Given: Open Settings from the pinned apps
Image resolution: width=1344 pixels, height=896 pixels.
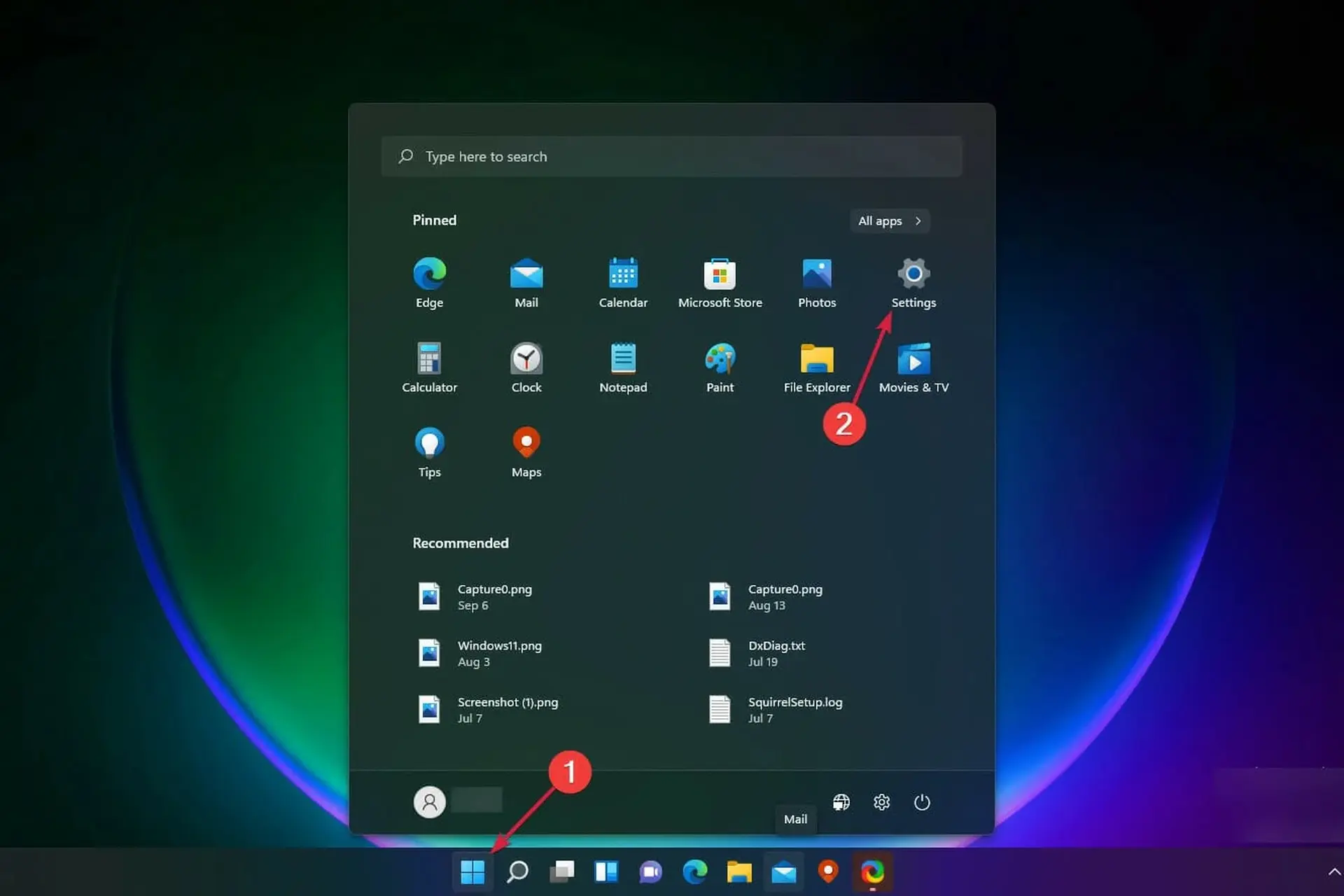Looking at the screenshot, I should coord(913,274).
